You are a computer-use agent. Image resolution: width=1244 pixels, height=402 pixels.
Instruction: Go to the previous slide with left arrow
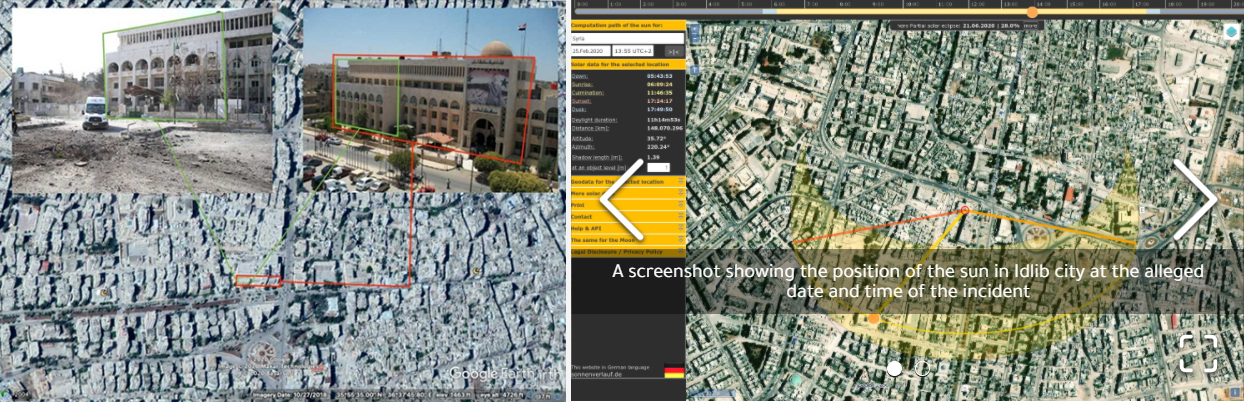(x=620, y=200)
